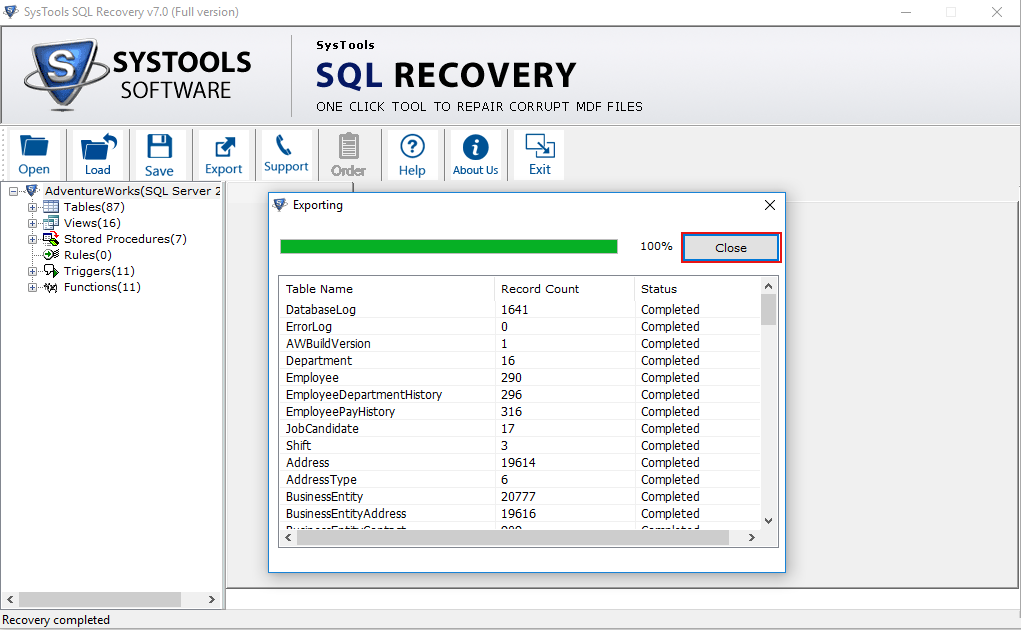Select AdventureWorks(SQL Server) tree label
The height and width of the screenshot is (630, 1021).
133,191
